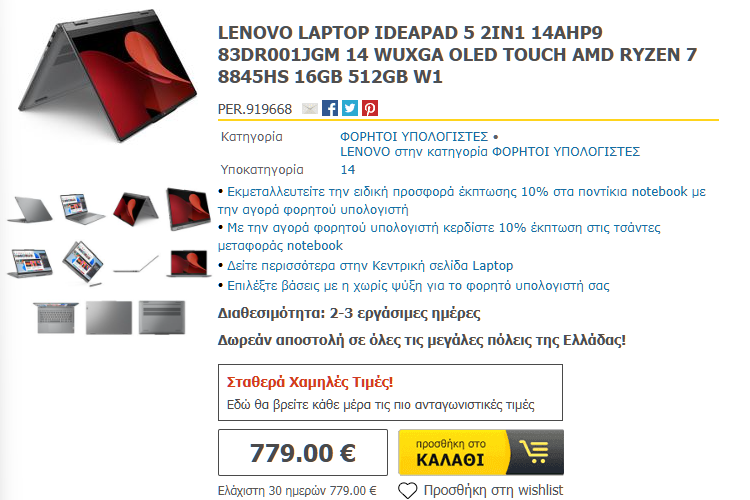750x500 pixels.
Task: Select closed gray laptop thumbnail in first row
Action: pyautogui.click(x=30, y=209)
